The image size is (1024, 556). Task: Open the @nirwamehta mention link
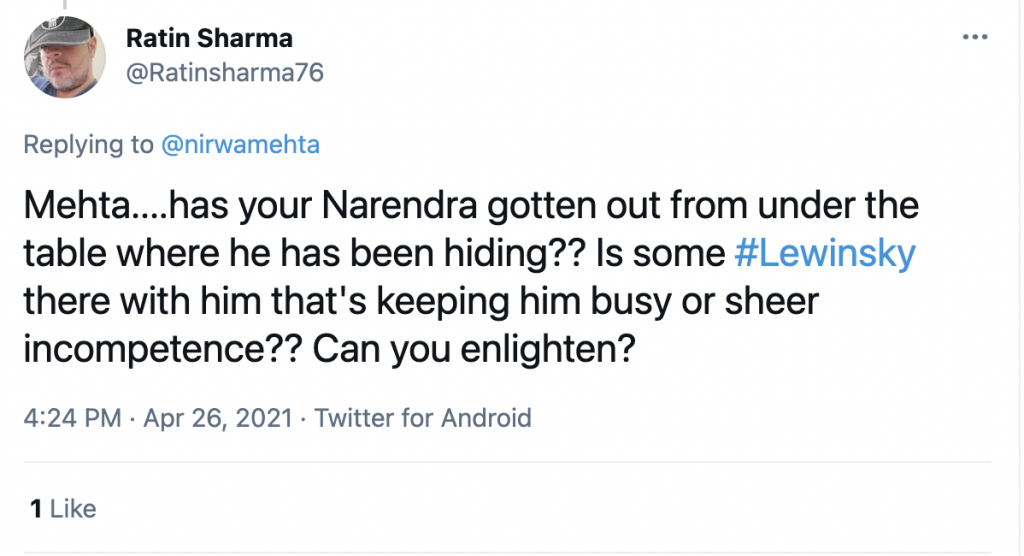point(240,145)
